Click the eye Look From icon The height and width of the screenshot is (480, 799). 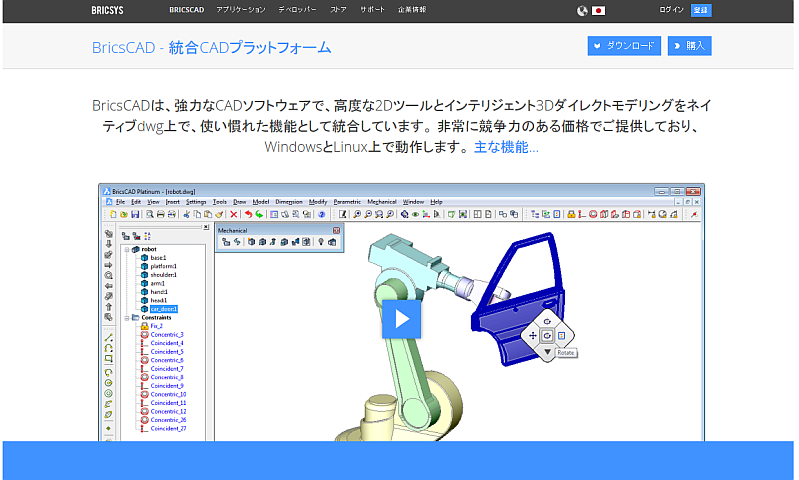tap(415, 215)
